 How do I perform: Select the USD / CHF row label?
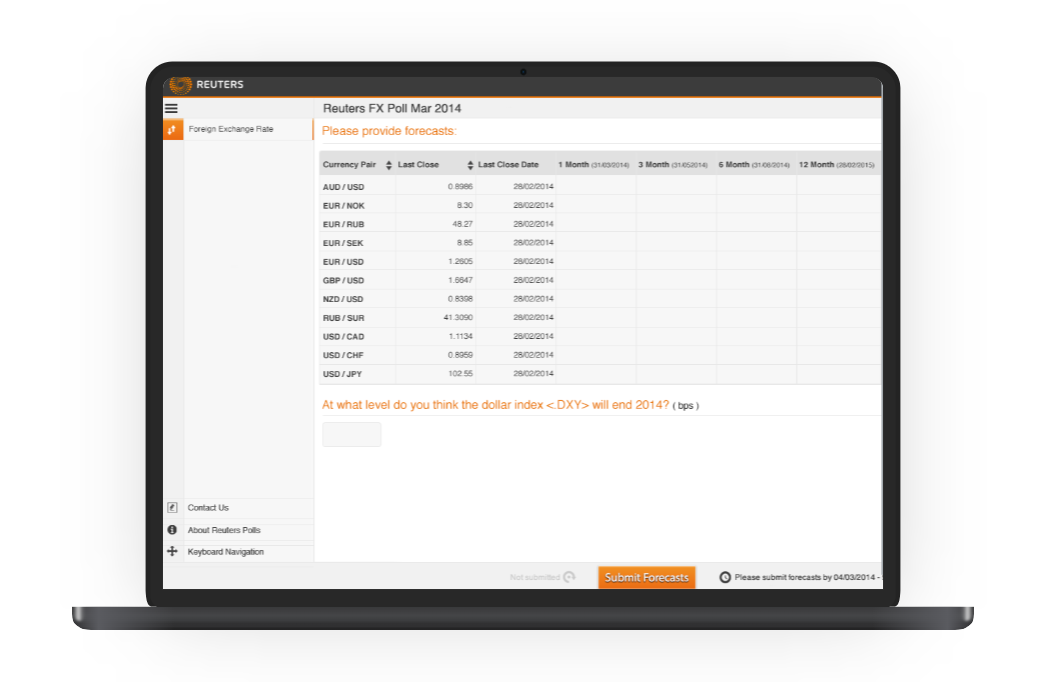point(343,355)
